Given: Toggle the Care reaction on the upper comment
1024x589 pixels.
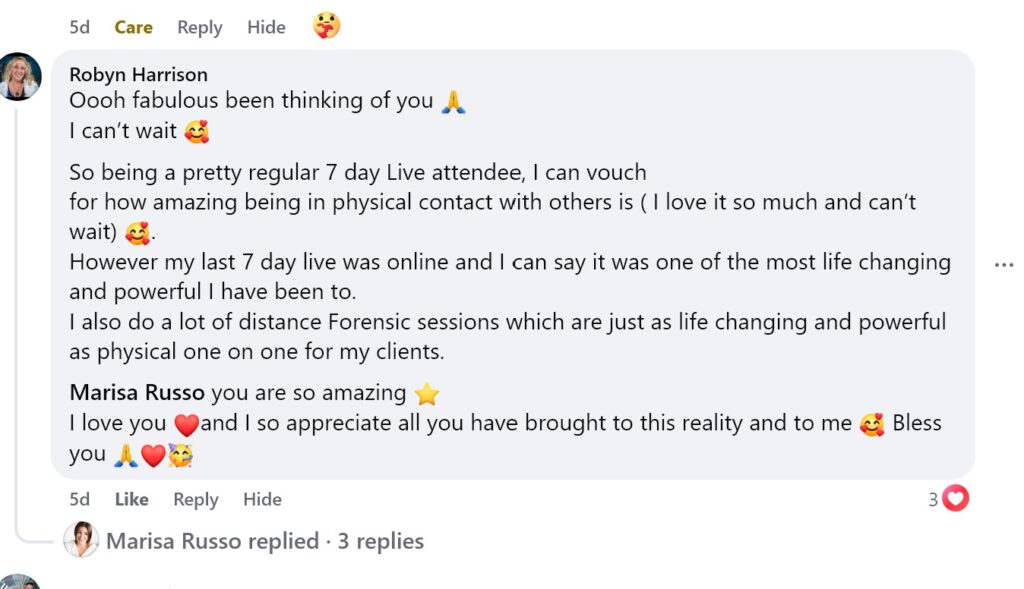Looking at the screenshot, I should (133, 28).
